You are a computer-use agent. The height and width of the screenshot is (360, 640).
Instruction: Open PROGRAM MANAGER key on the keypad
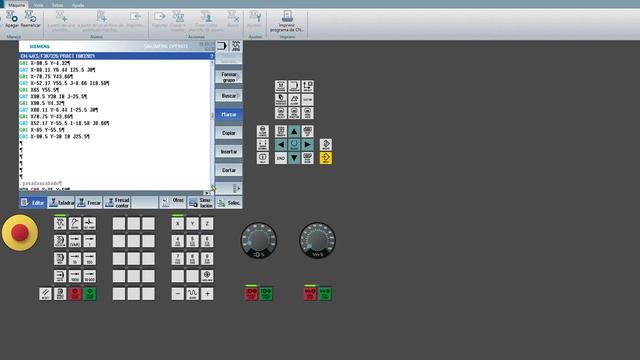tap(280, 100)
